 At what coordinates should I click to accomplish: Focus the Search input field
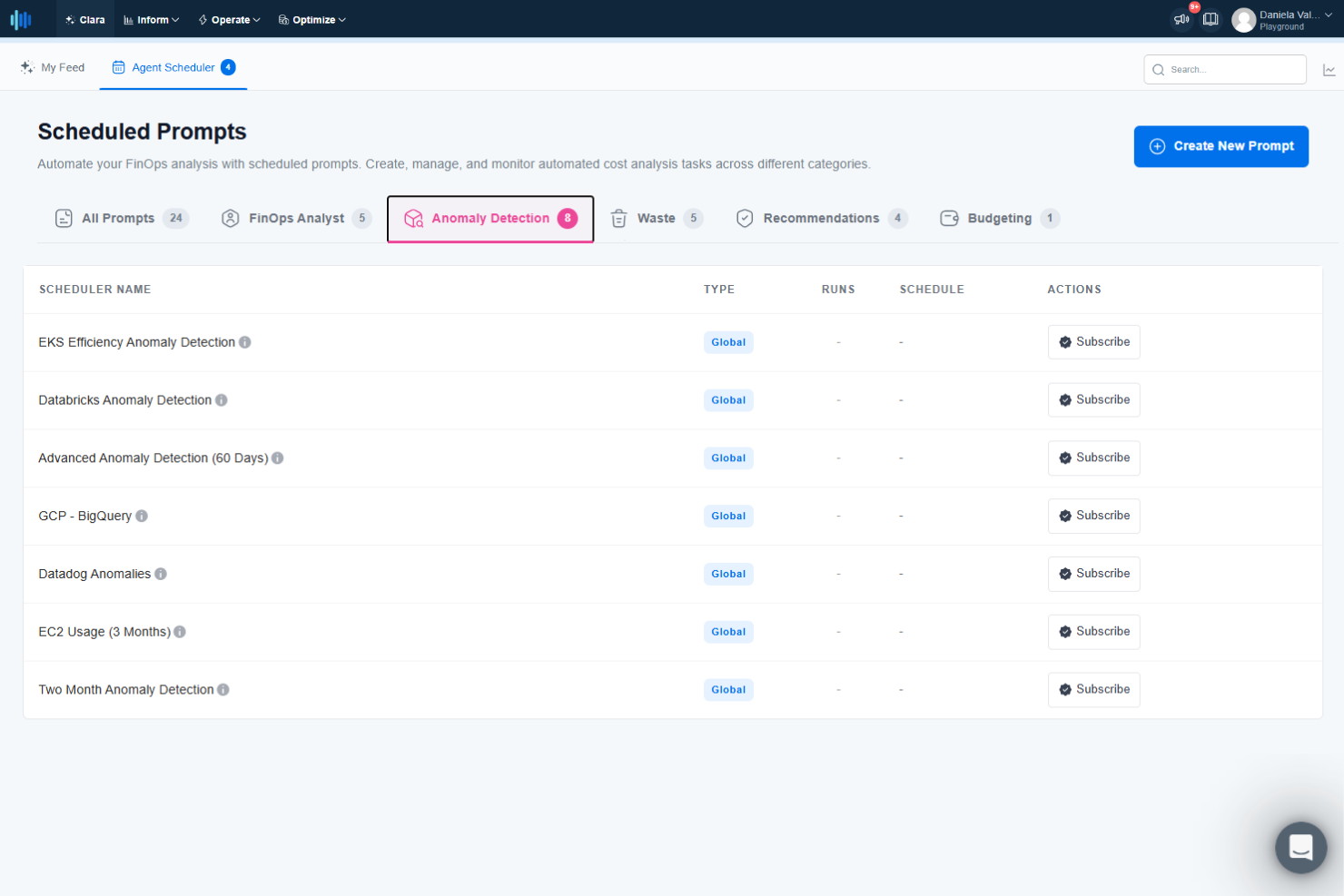coord(1225,70)
